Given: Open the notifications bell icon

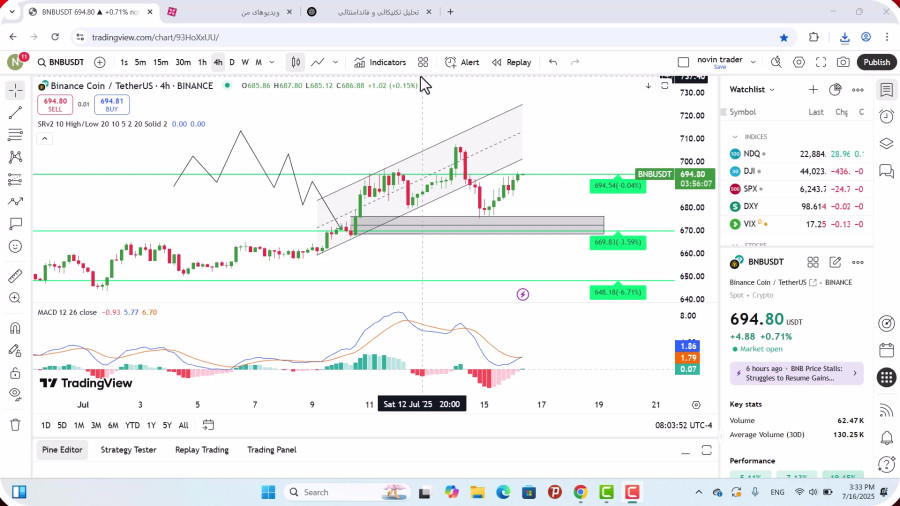Looking at the screenshot, I should click(x=887, y=438).
